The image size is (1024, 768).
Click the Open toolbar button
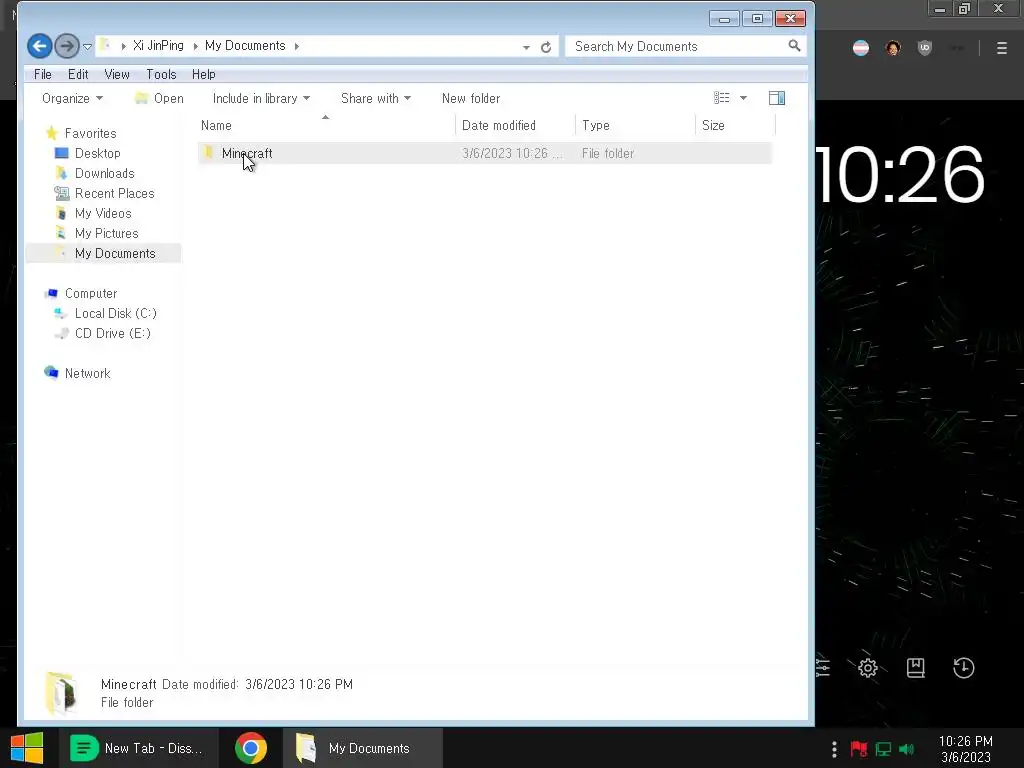click(x=159, y=99)
